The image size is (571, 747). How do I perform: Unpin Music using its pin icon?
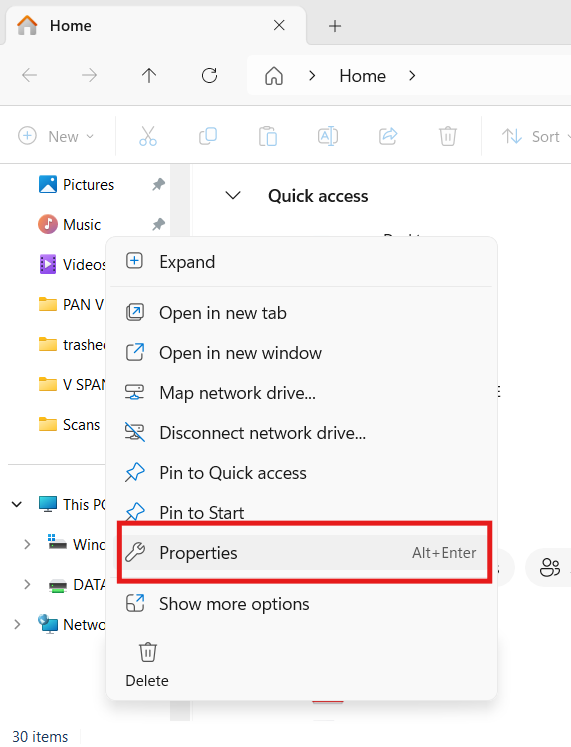(158, 224)
